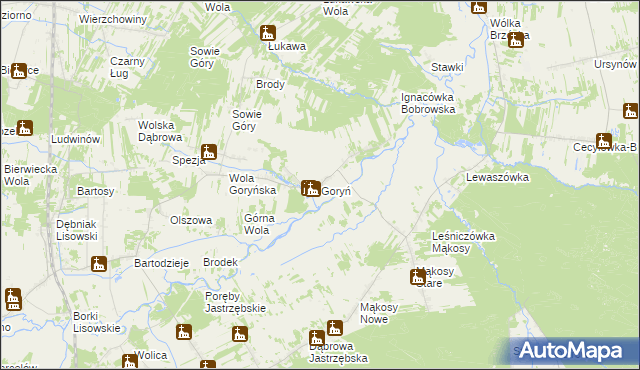Select the church icon next to Goryń
640x370 pixels.
pyautogui.click(x=312, y=189)
